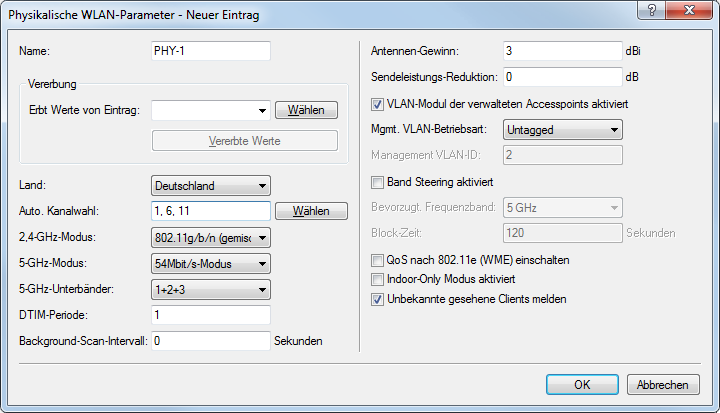Click the Antennen-Gewinn input field

[563, 49]
